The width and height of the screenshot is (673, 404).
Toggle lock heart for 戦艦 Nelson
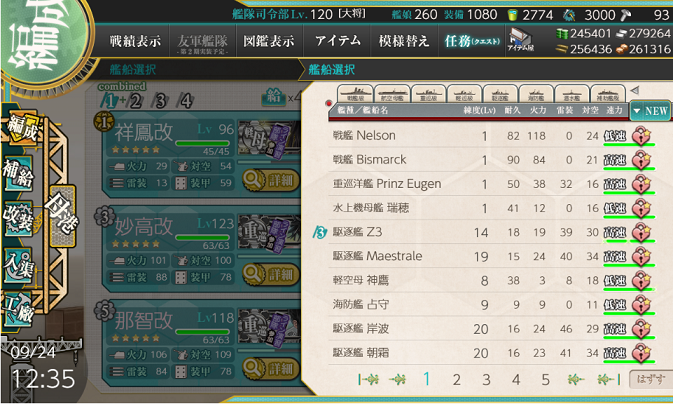click(642, 136)
